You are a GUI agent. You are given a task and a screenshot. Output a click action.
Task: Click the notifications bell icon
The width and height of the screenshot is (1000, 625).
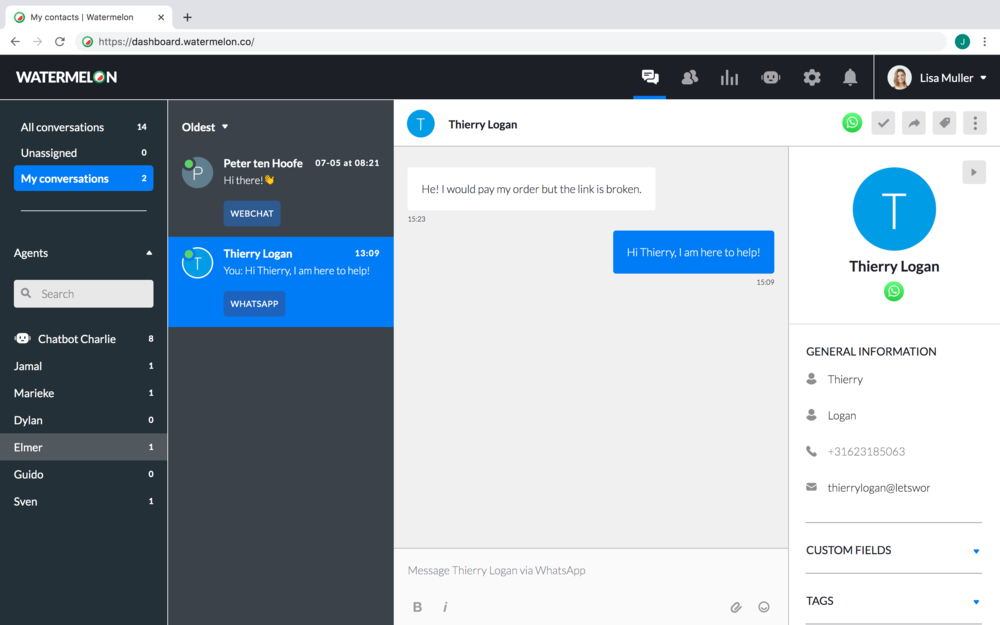[850, 77]
